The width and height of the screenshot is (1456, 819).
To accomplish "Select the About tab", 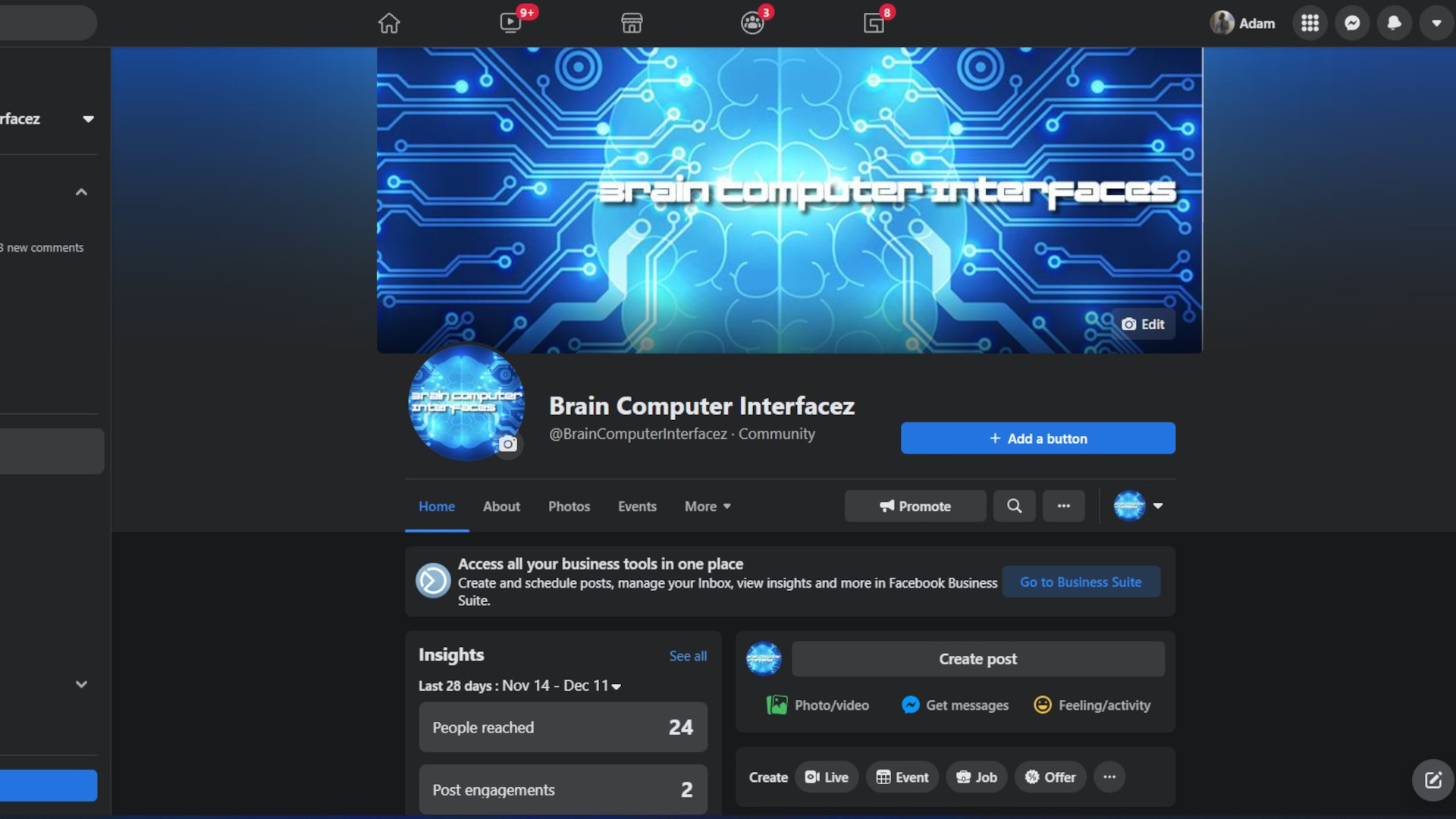I will coord(501,506).
